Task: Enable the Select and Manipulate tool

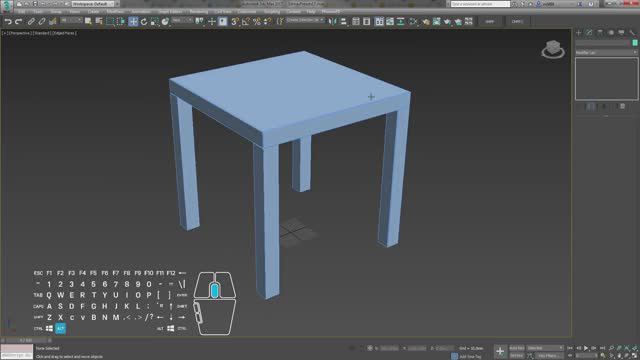Action: [x=211, y=21]
